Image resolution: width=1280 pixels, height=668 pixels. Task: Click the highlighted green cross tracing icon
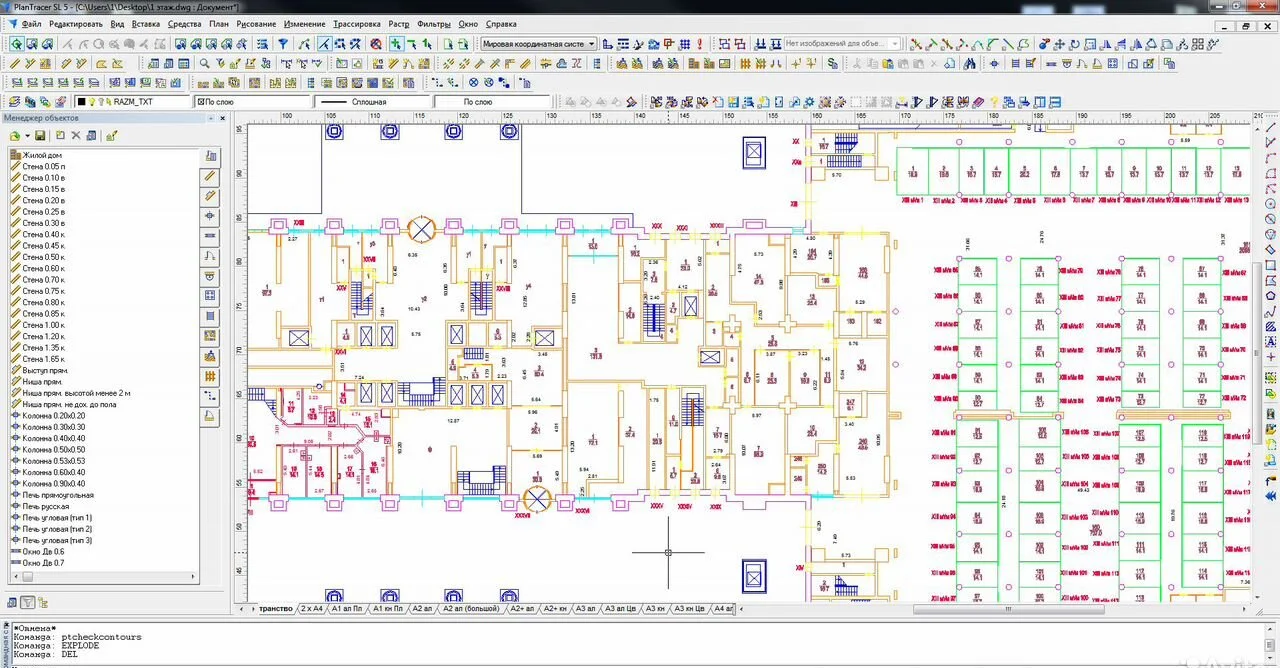point(396,44)
